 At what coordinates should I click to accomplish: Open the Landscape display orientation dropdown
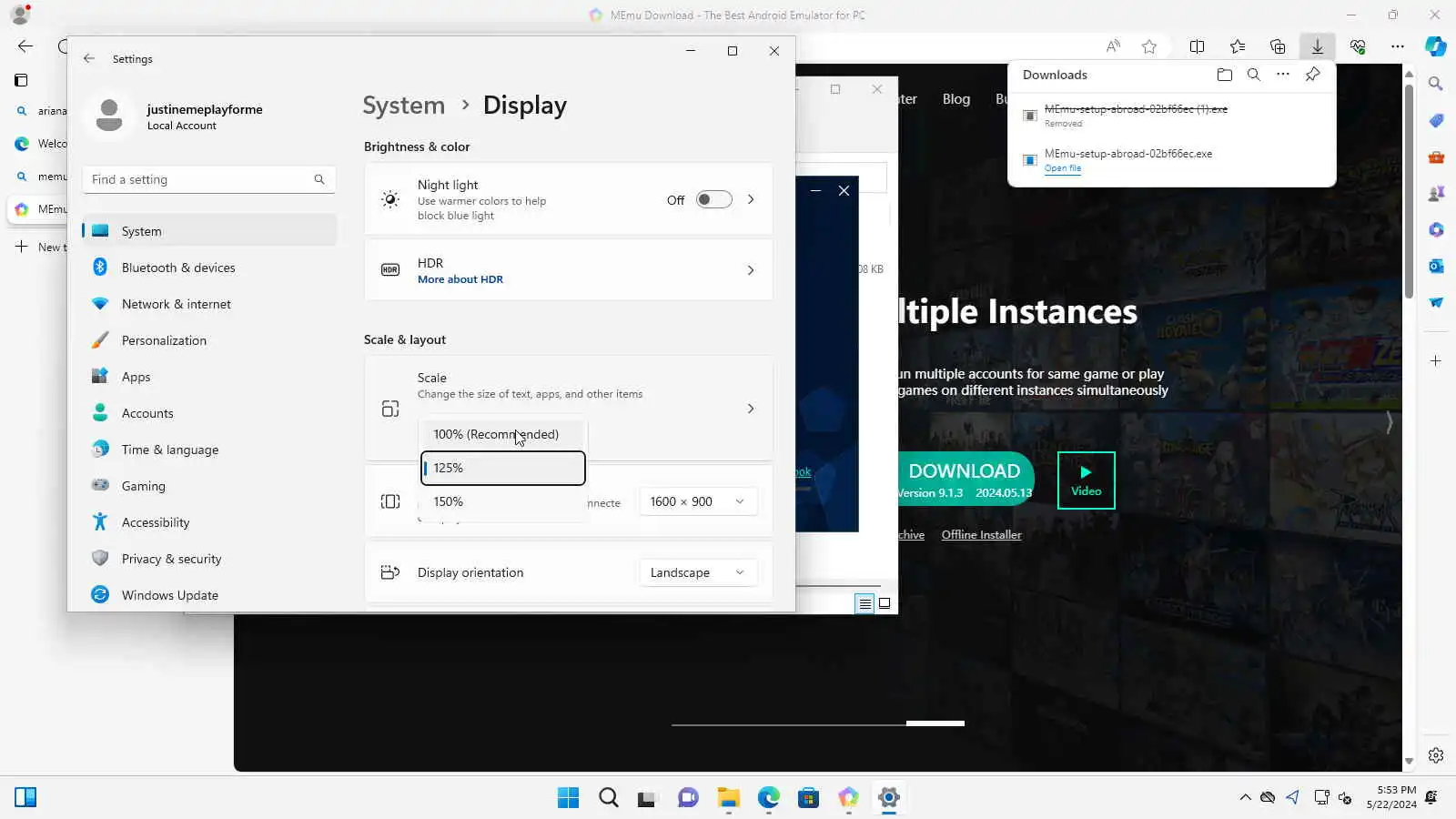[698, 572]
